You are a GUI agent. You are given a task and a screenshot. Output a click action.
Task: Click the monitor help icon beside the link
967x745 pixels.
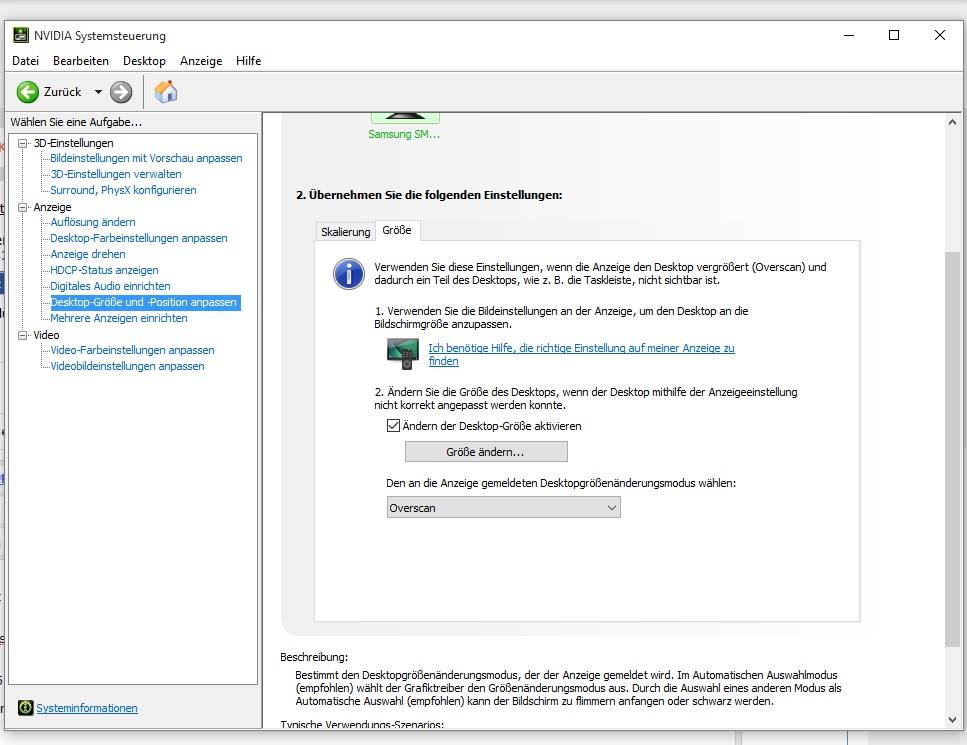(403, 353)
